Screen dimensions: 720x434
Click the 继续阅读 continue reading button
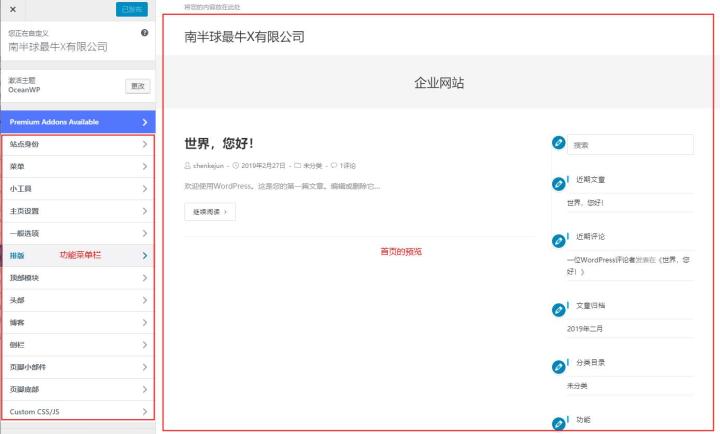(210, 212)
